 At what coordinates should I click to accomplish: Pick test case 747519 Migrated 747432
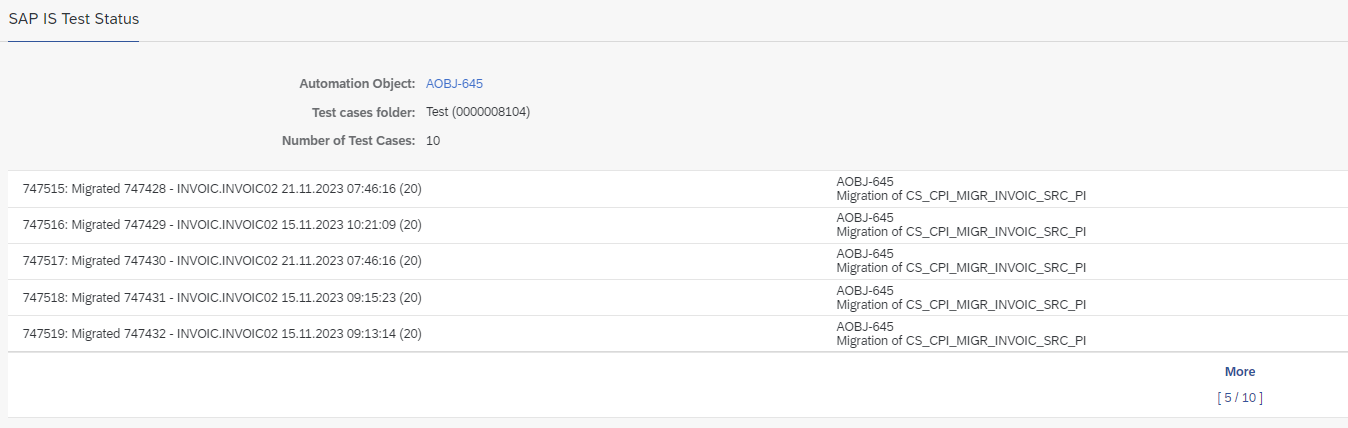pyautogui.click(x=221, y=334)
